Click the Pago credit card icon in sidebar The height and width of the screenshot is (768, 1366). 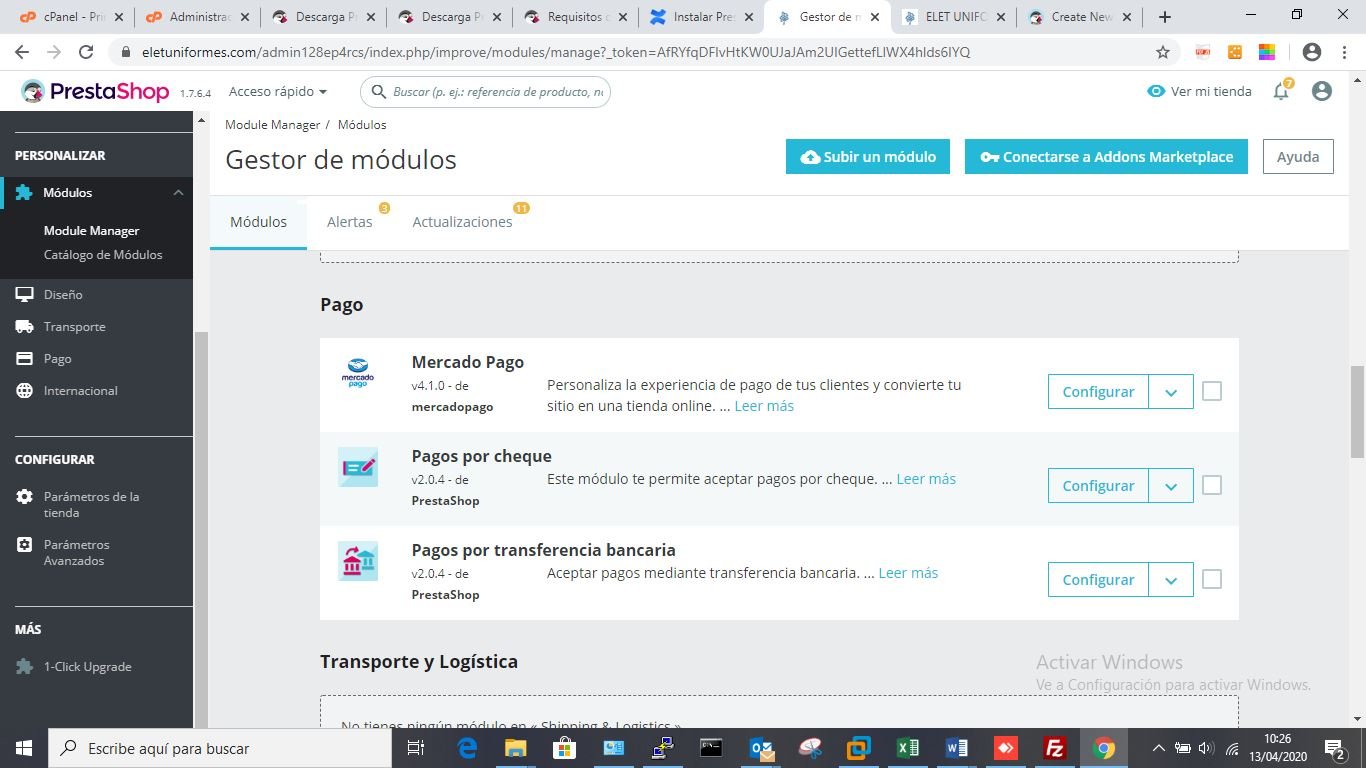tap(25, 359)
